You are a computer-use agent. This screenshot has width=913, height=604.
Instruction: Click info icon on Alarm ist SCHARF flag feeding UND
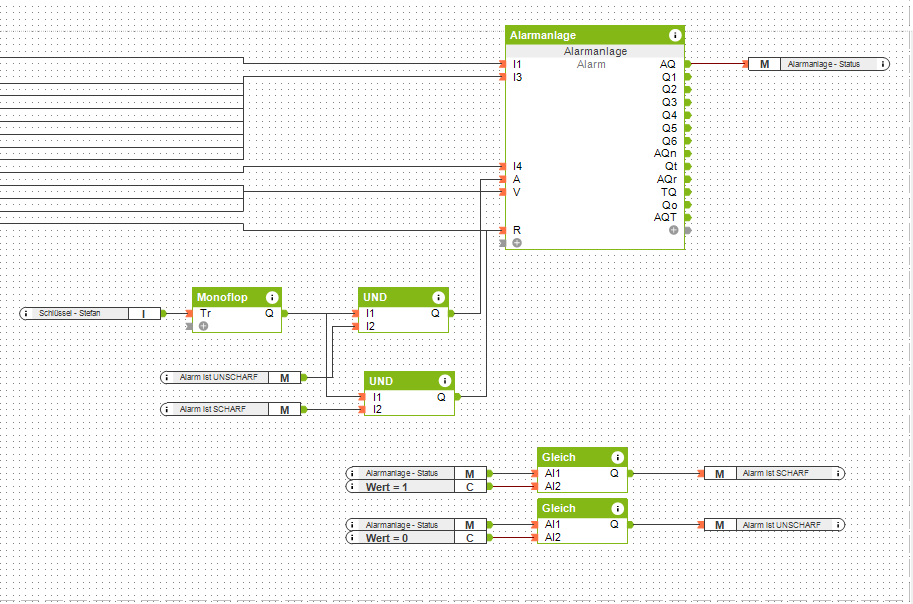click(x=167, y=409)
